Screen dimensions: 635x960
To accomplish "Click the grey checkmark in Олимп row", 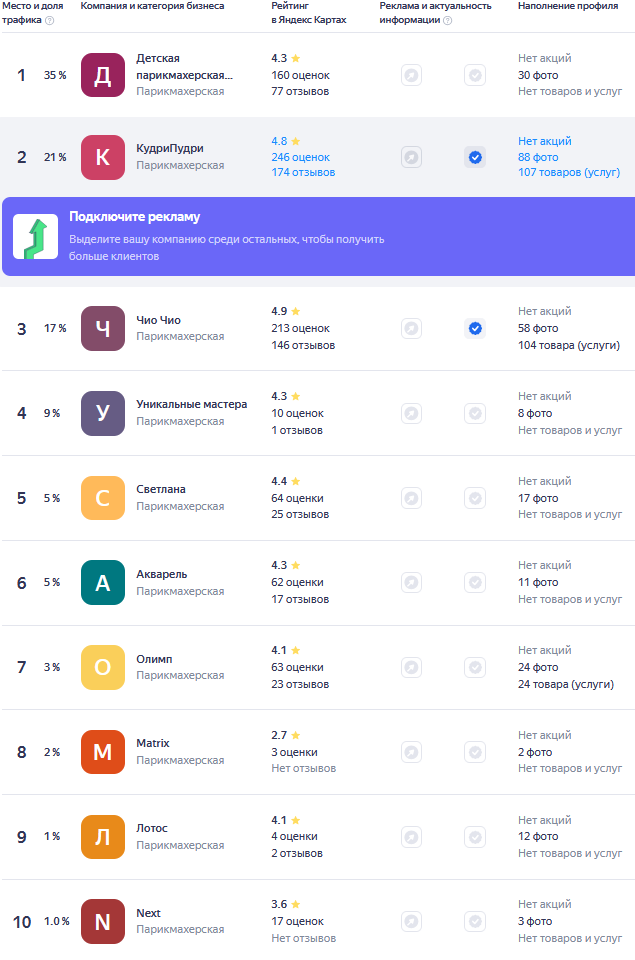I will point(475,667).
